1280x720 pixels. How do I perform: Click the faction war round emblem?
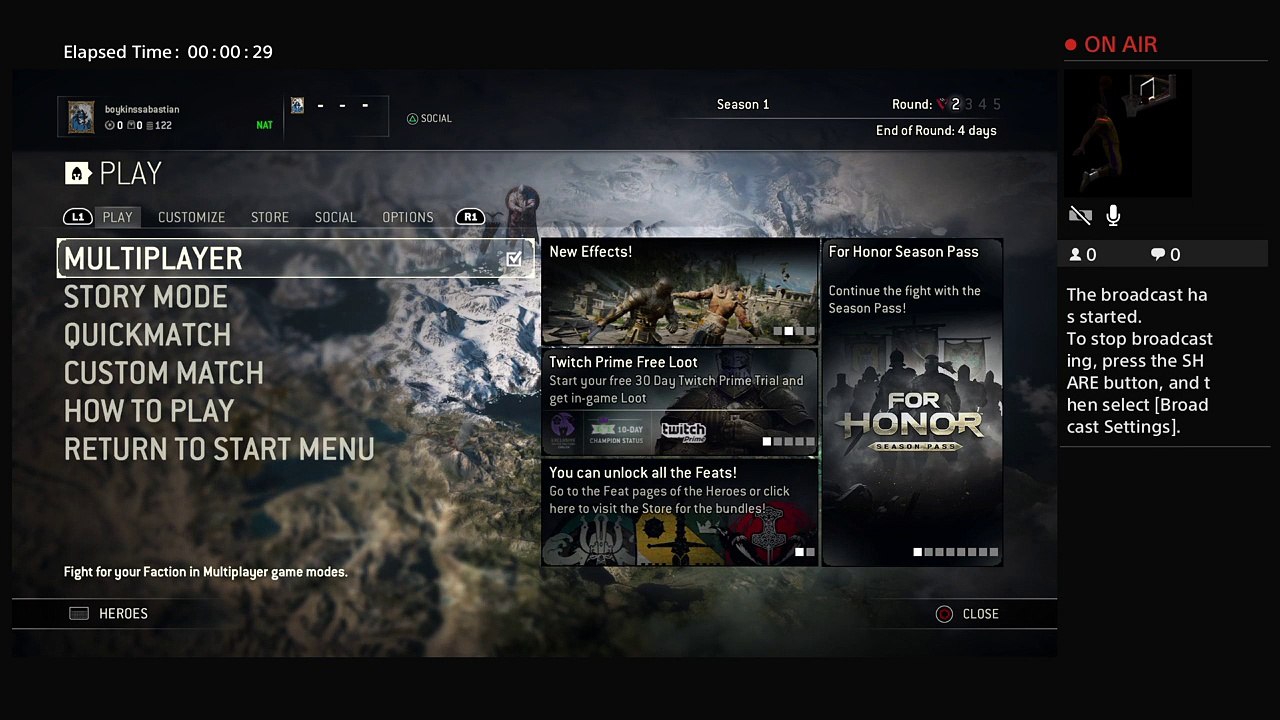click(x=942, y=104)
